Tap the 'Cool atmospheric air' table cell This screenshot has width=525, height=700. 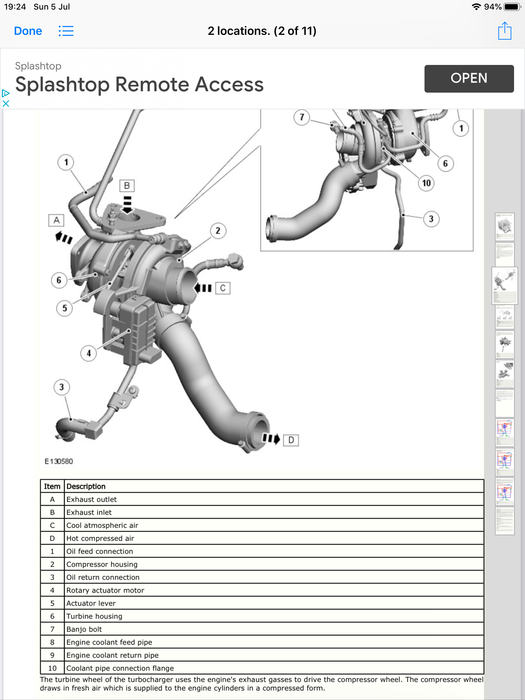pyautogui.click(x=274, y=525)
